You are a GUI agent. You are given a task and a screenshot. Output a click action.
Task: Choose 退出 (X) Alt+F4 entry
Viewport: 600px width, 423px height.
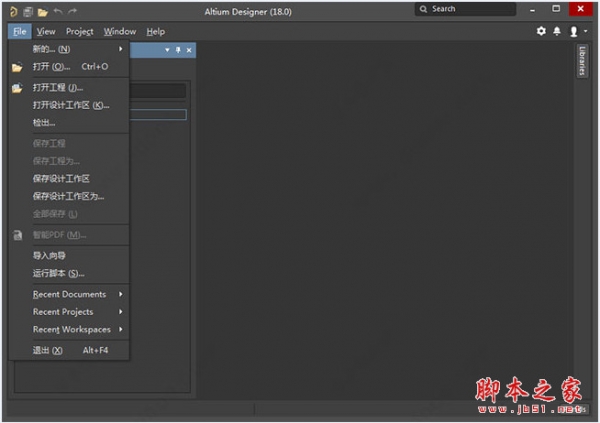pos(69,350)
